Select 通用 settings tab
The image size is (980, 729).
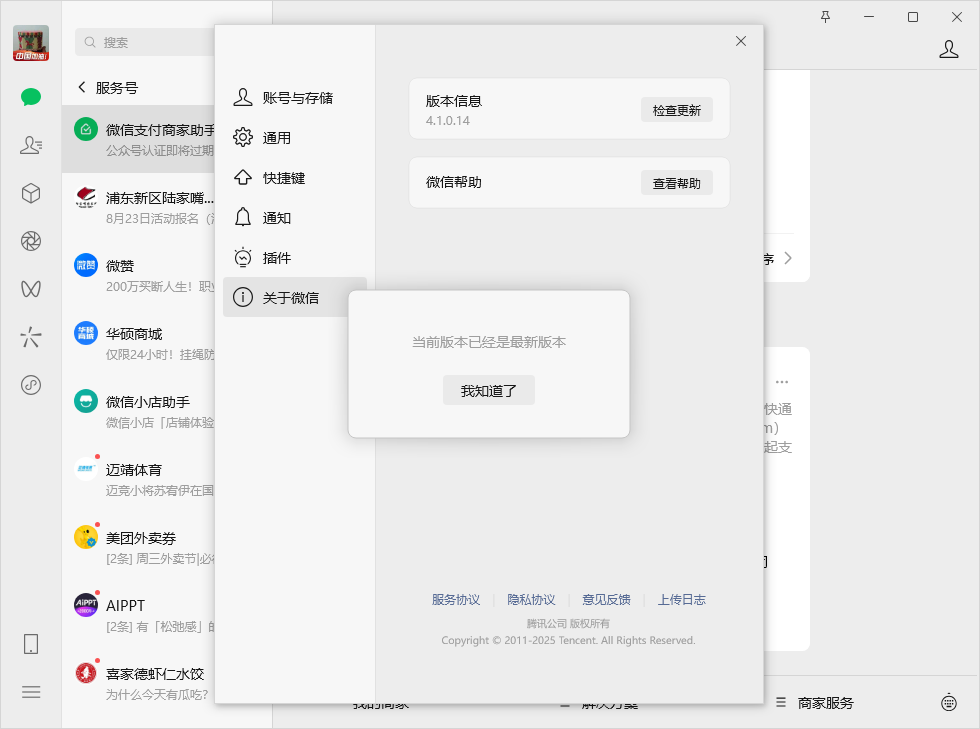[295, 138]
